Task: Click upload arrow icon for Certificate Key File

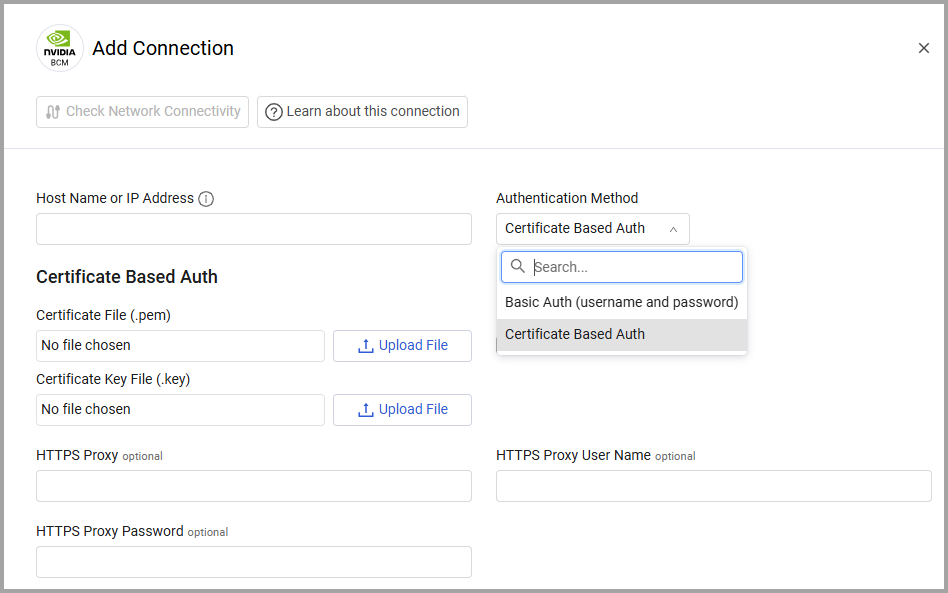Action: coord(366,410)
